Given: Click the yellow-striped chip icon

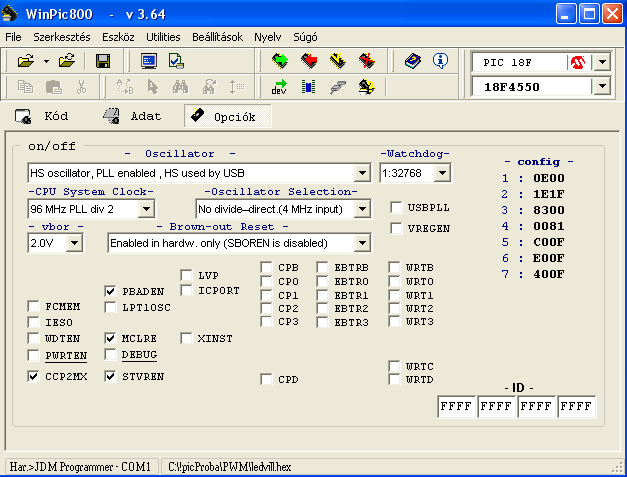Looking at the screenshot, I should [338, 61].
